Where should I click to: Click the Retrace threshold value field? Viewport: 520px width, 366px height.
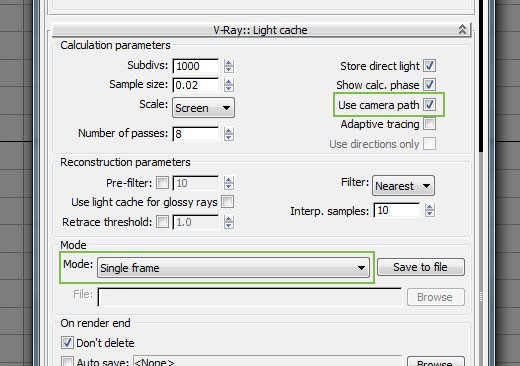click(196, 222)
